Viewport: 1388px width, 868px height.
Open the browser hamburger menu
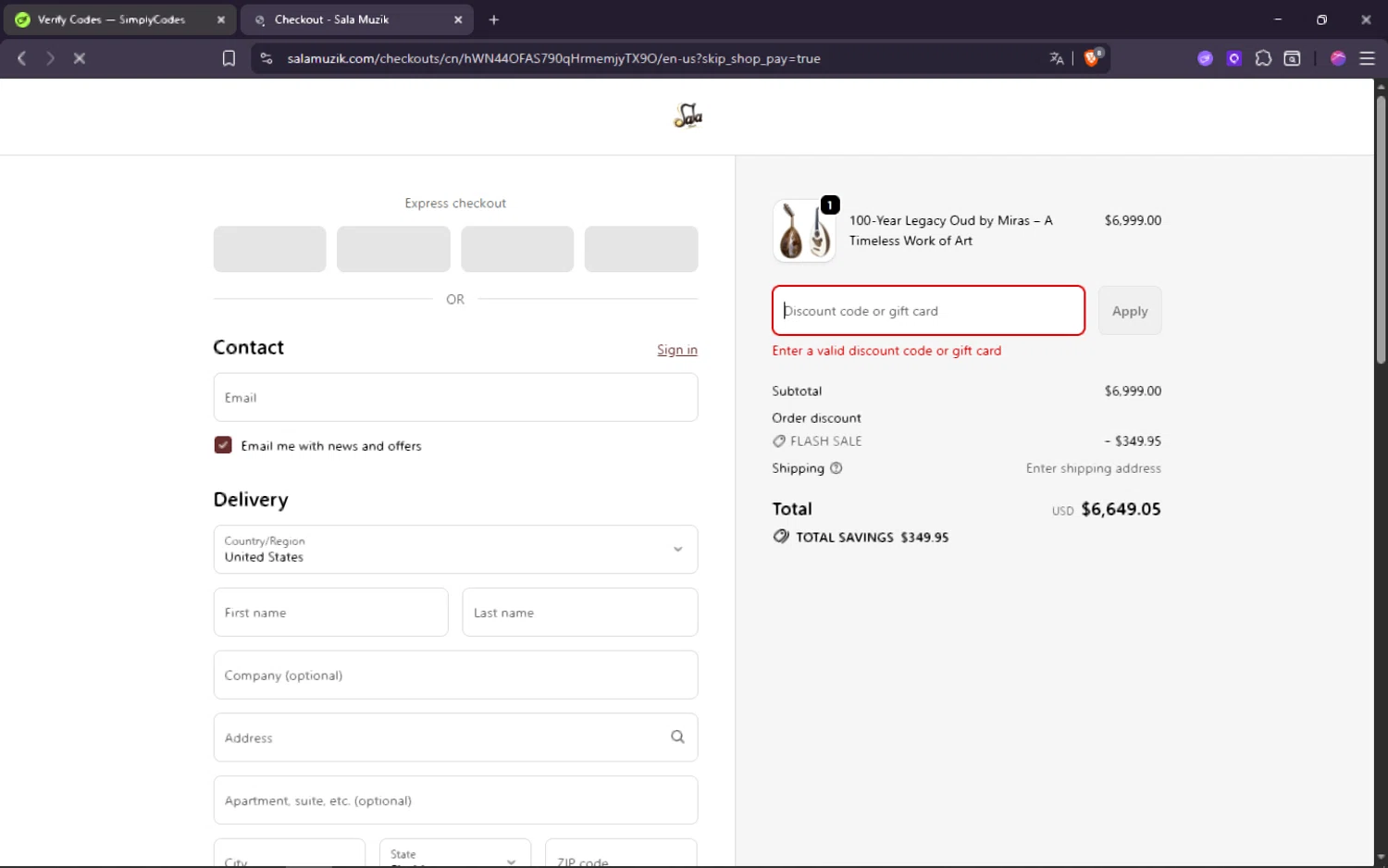tap(1367, 58)
